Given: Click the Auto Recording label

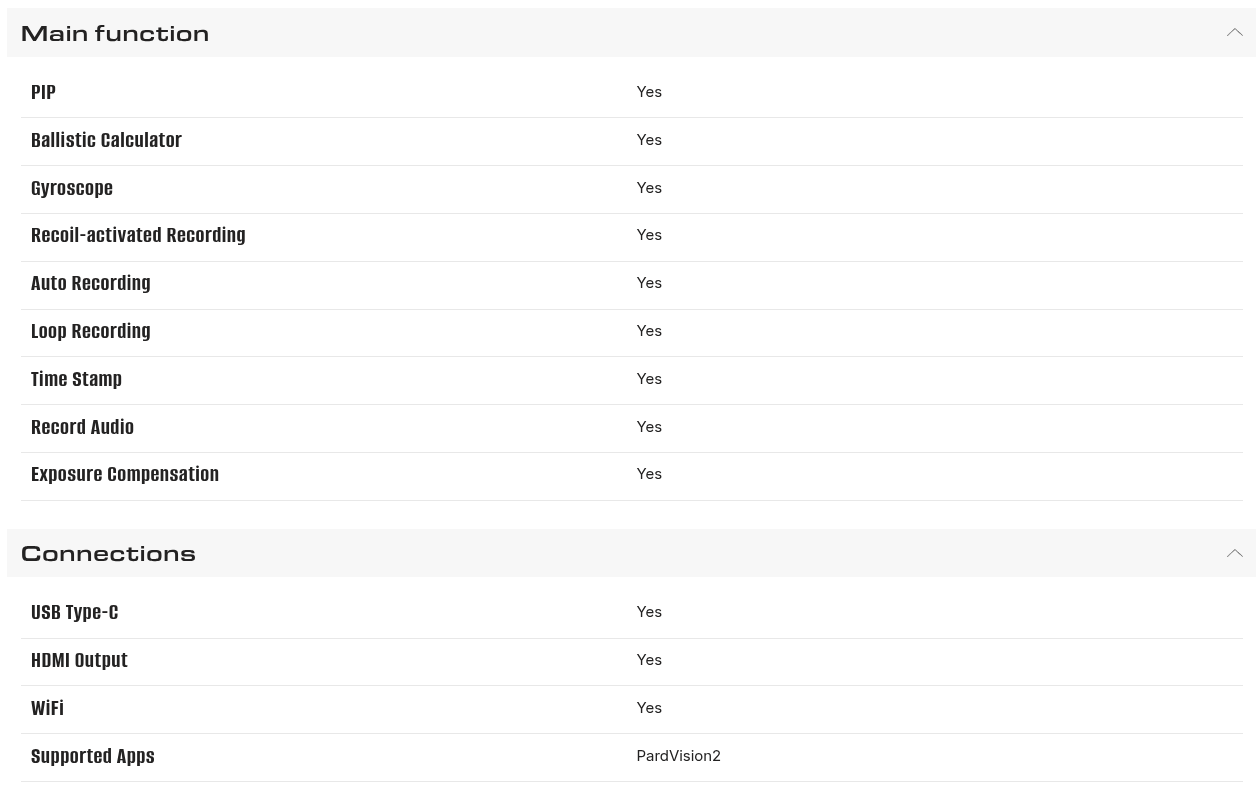Looking at the screenshot, I should coord(91,283).
